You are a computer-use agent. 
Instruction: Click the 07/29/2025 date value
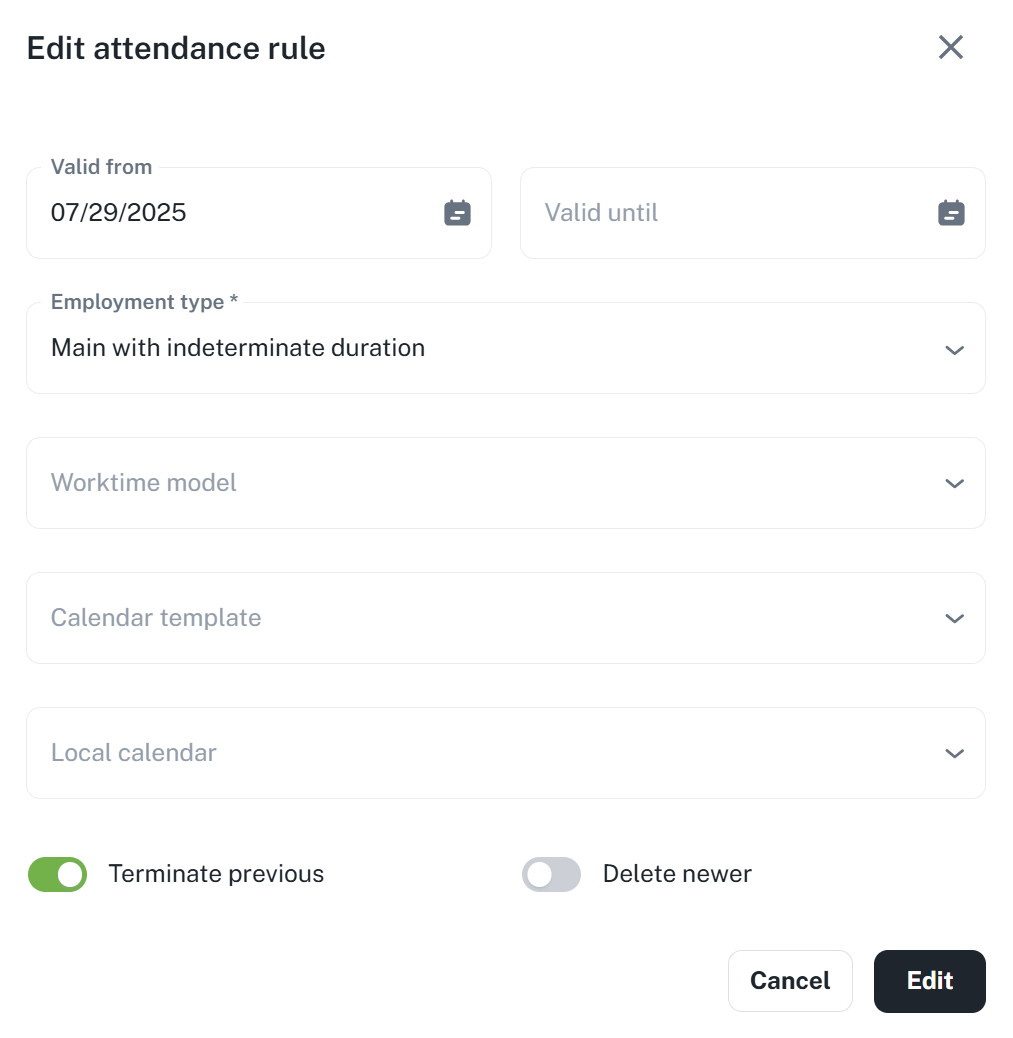pyautogui.click(x=119, y=213)
